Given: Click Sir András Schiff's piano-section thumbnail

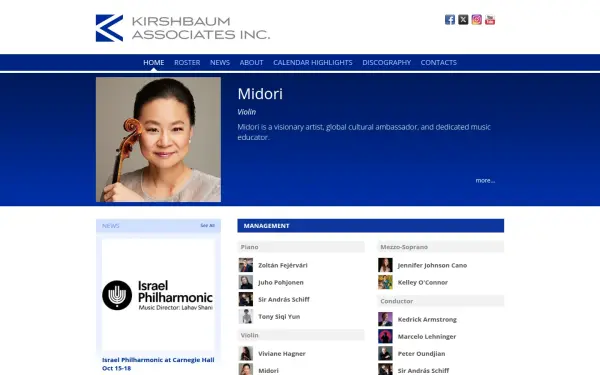Looking at the screenshot, I should point(246,299).
